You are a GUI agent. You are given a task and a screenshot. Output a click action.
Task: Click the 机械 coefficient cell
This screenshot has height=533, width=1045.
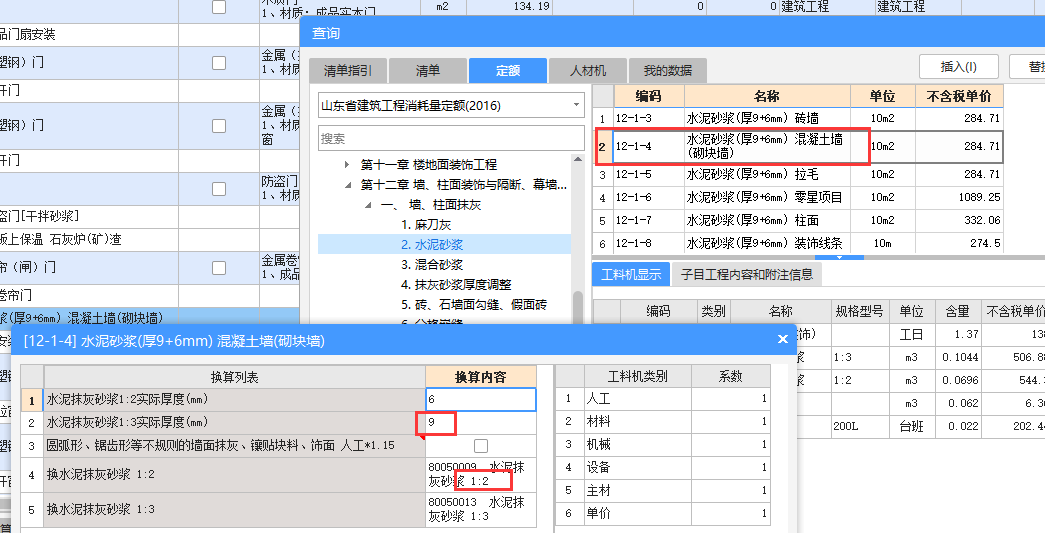click(730, 444)
